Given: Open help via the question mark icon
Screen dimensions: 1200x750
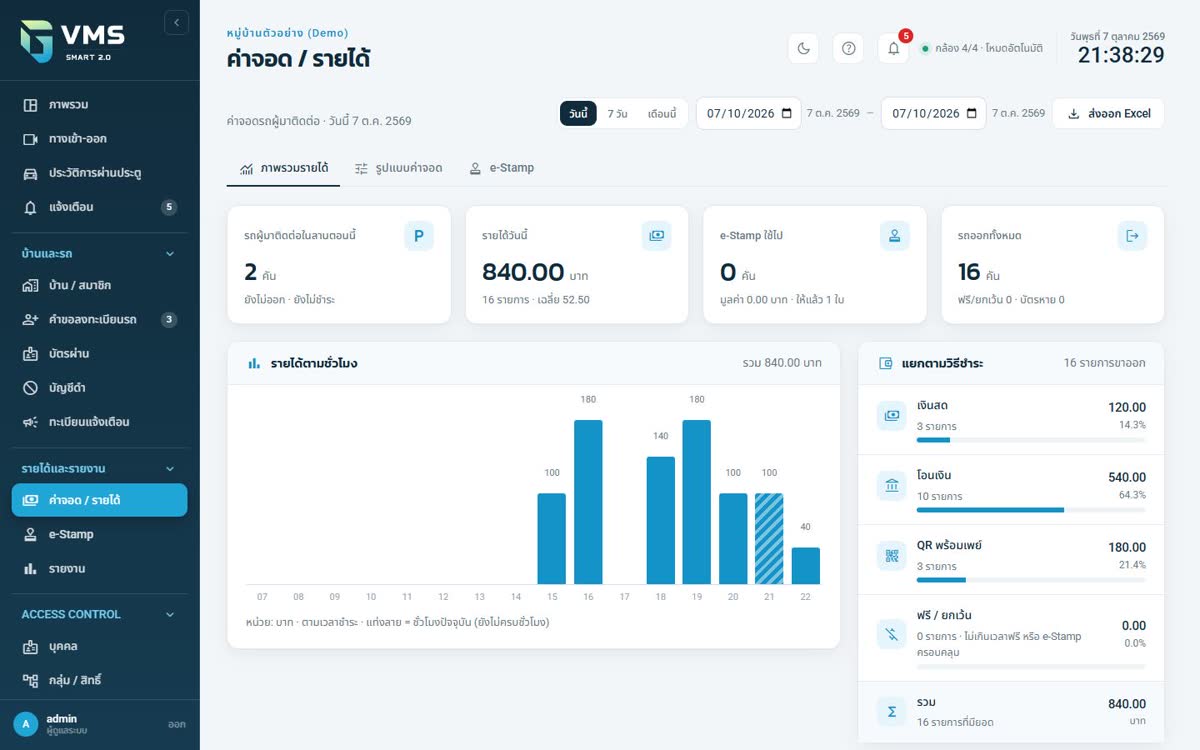Looking at the screenshot, I should coord(848,48).
